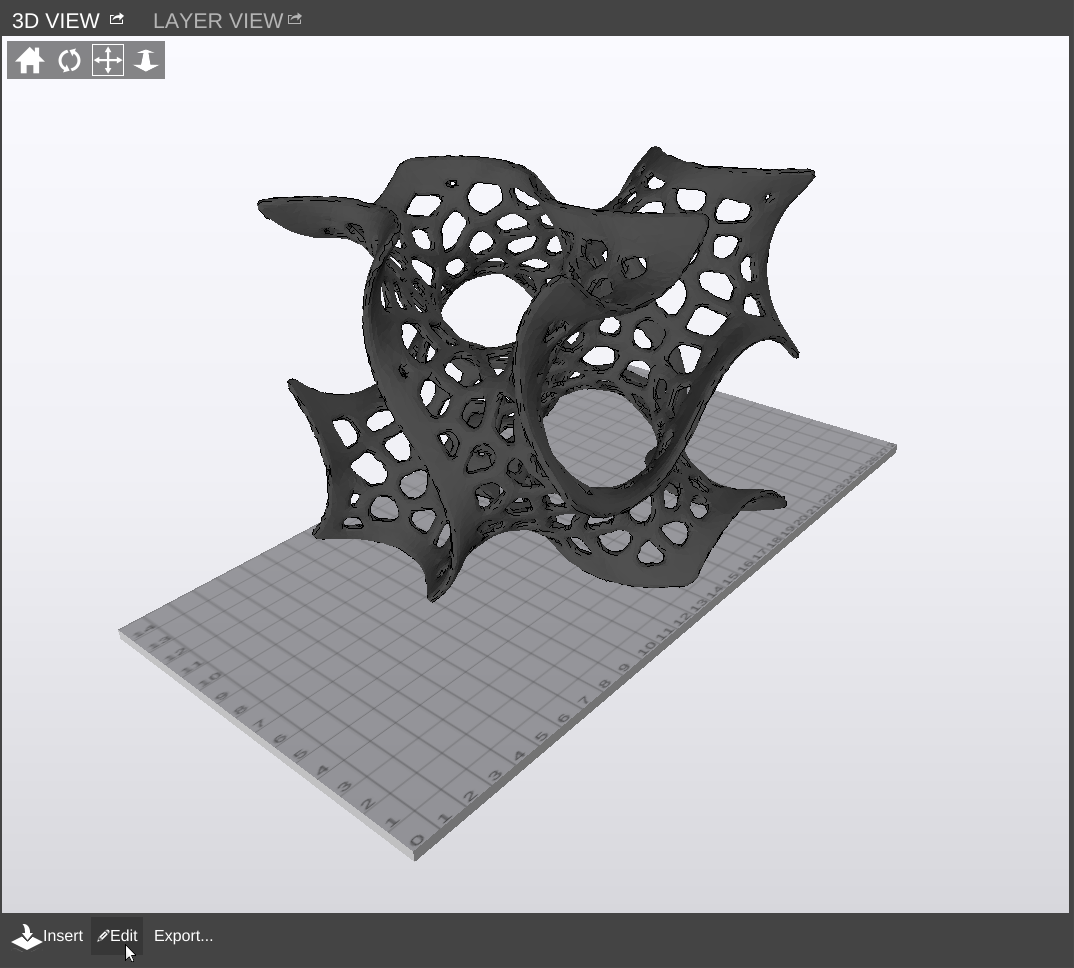Reset camera with the Home view icon
The height and width of the screenshot is (968, 1074).
[x=30, y=61]
